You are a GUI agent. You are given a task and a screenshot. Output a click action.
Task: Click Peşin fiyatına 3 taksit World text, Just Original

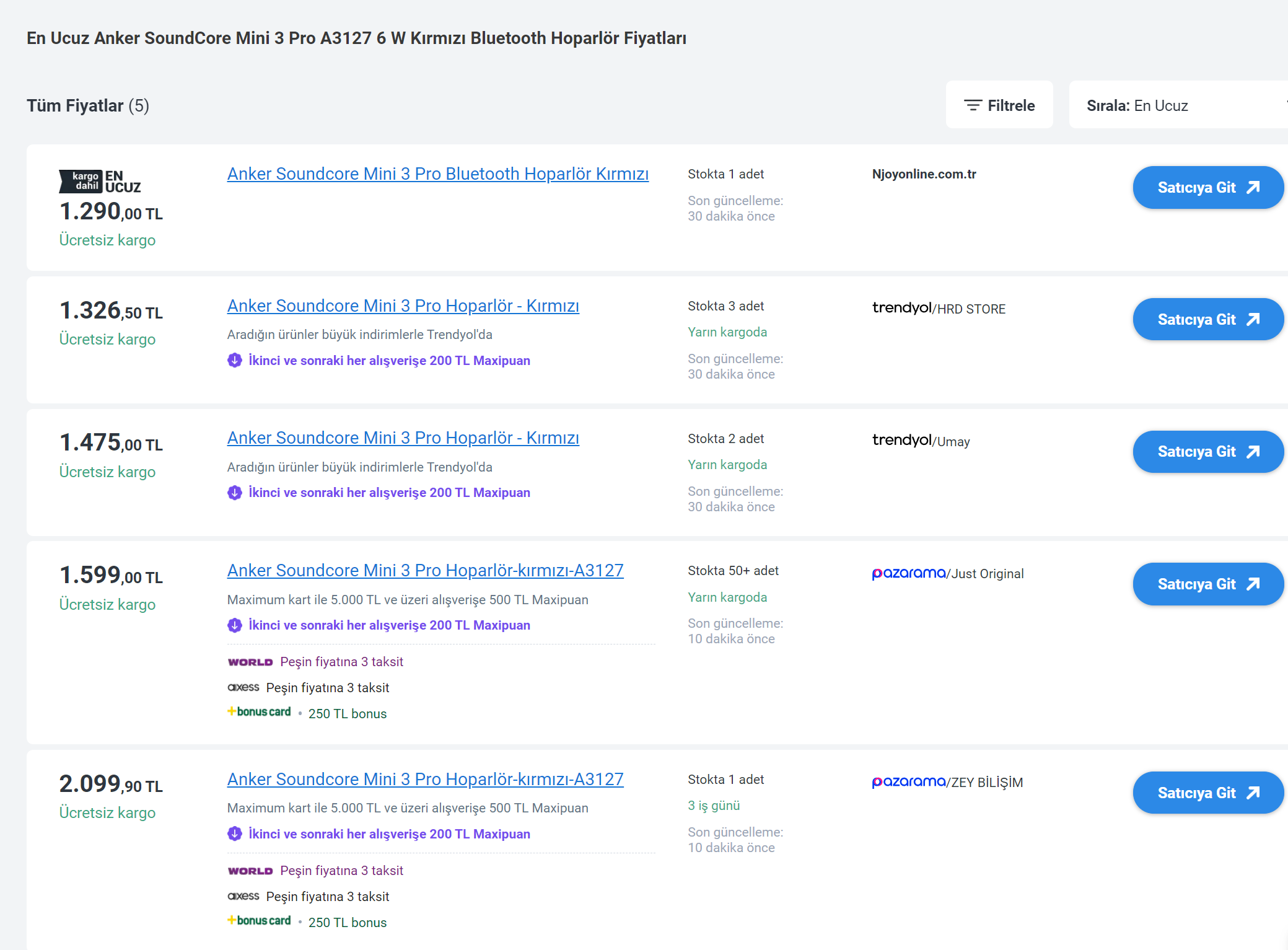pyautogui.click(x=341, y=662)
